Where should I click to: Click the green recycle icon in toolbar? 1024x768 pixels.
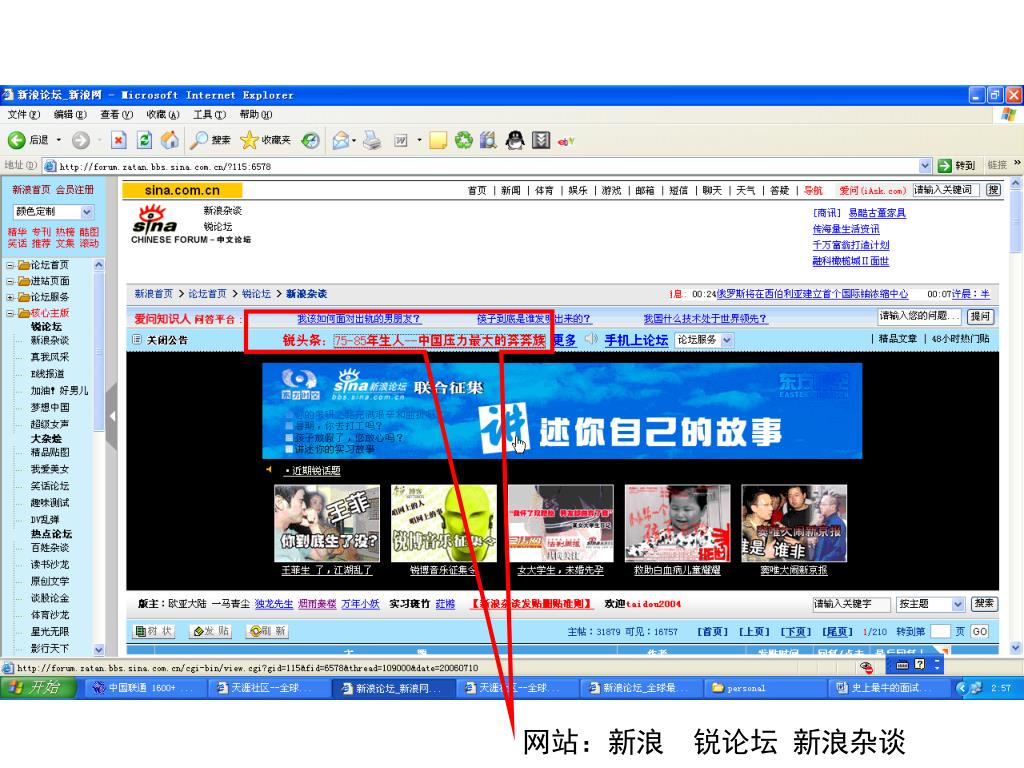[x=464, y=140]
